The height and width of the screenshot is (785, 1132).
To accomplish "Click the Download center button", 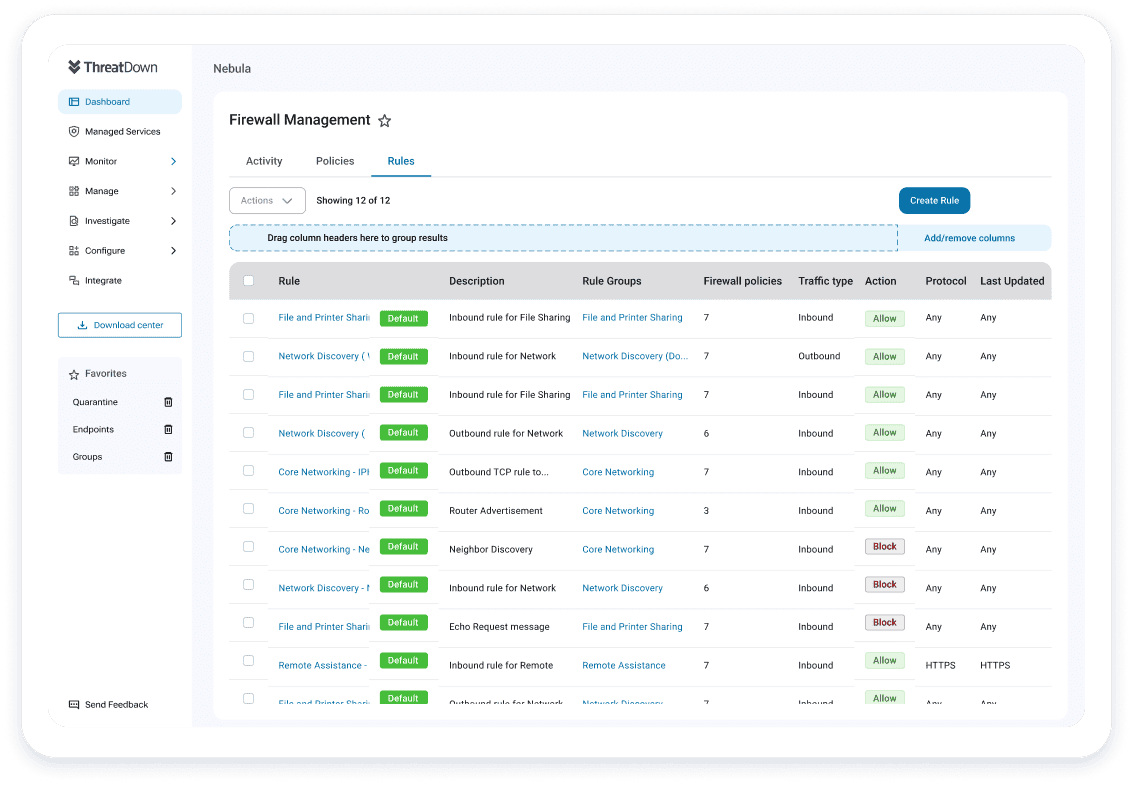I will 120,325.
